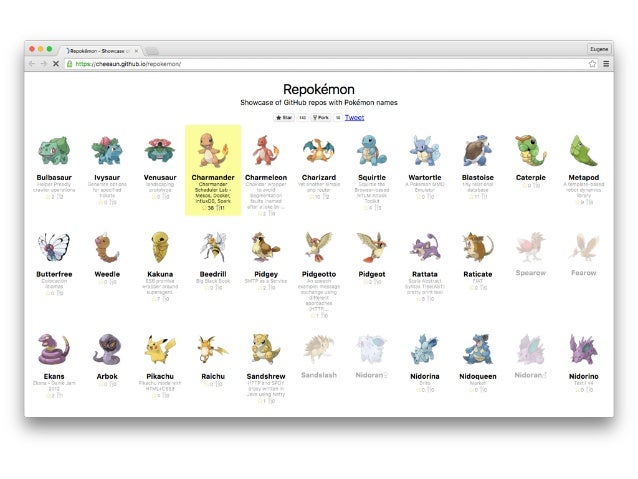Open the Sandshrew repo name link
This screenshot has height=479, width=638.
266,376
